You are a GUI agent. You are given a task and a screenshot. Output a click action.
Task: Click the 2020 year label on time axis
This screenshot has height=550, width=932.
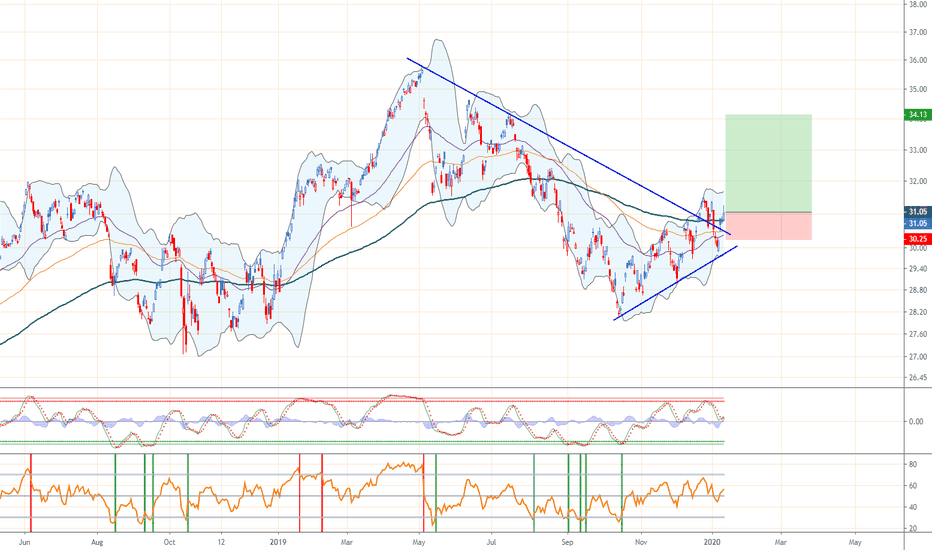click(x=712, y=542)
